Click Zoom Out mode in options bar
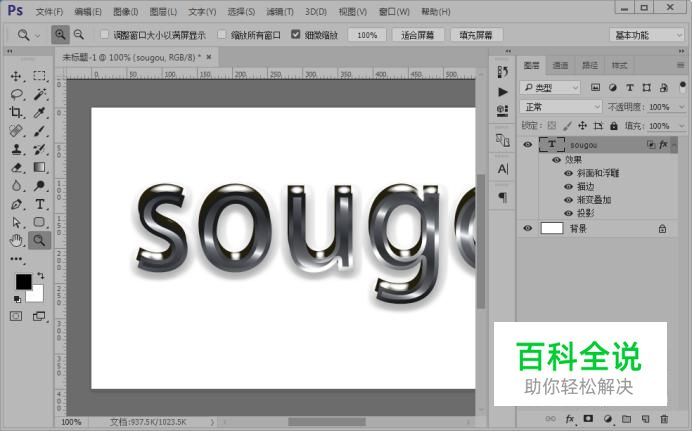692x431 pixels. point(79,34)
